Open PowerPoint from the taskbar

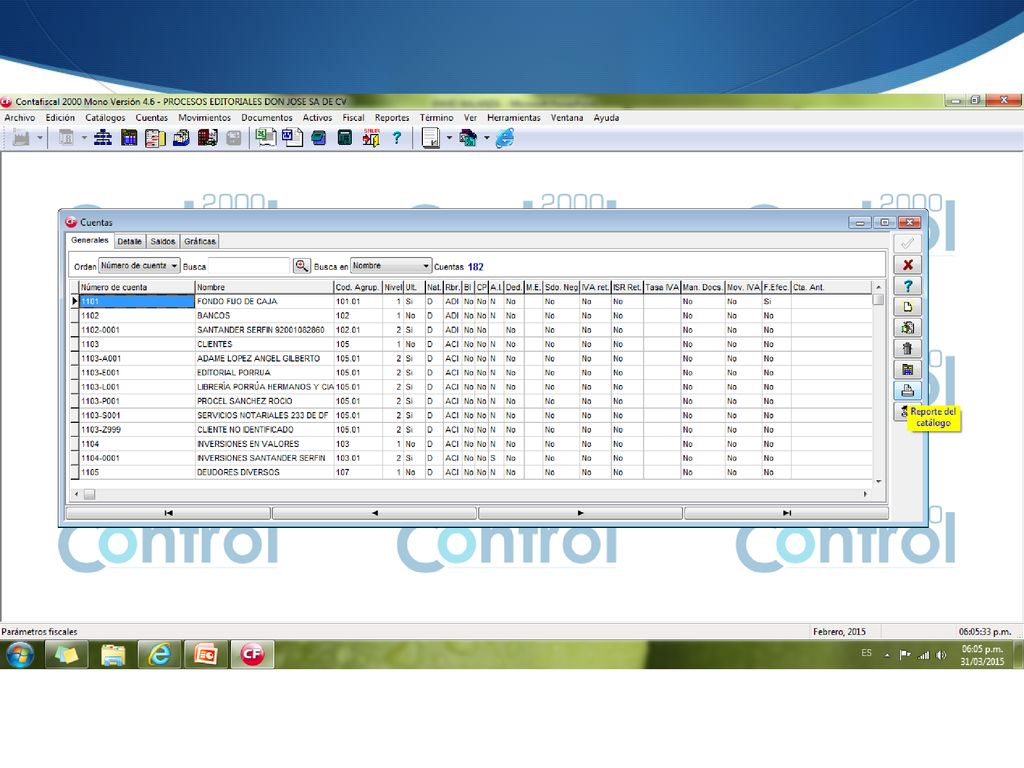pos(205,654)
